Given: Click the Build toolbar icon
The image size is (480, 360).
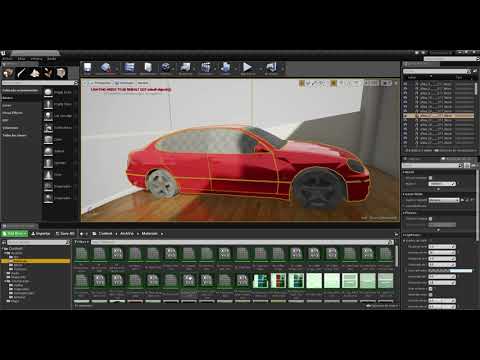Looking at the screenshot, I should pyautogui.click(x=226, y=68).
